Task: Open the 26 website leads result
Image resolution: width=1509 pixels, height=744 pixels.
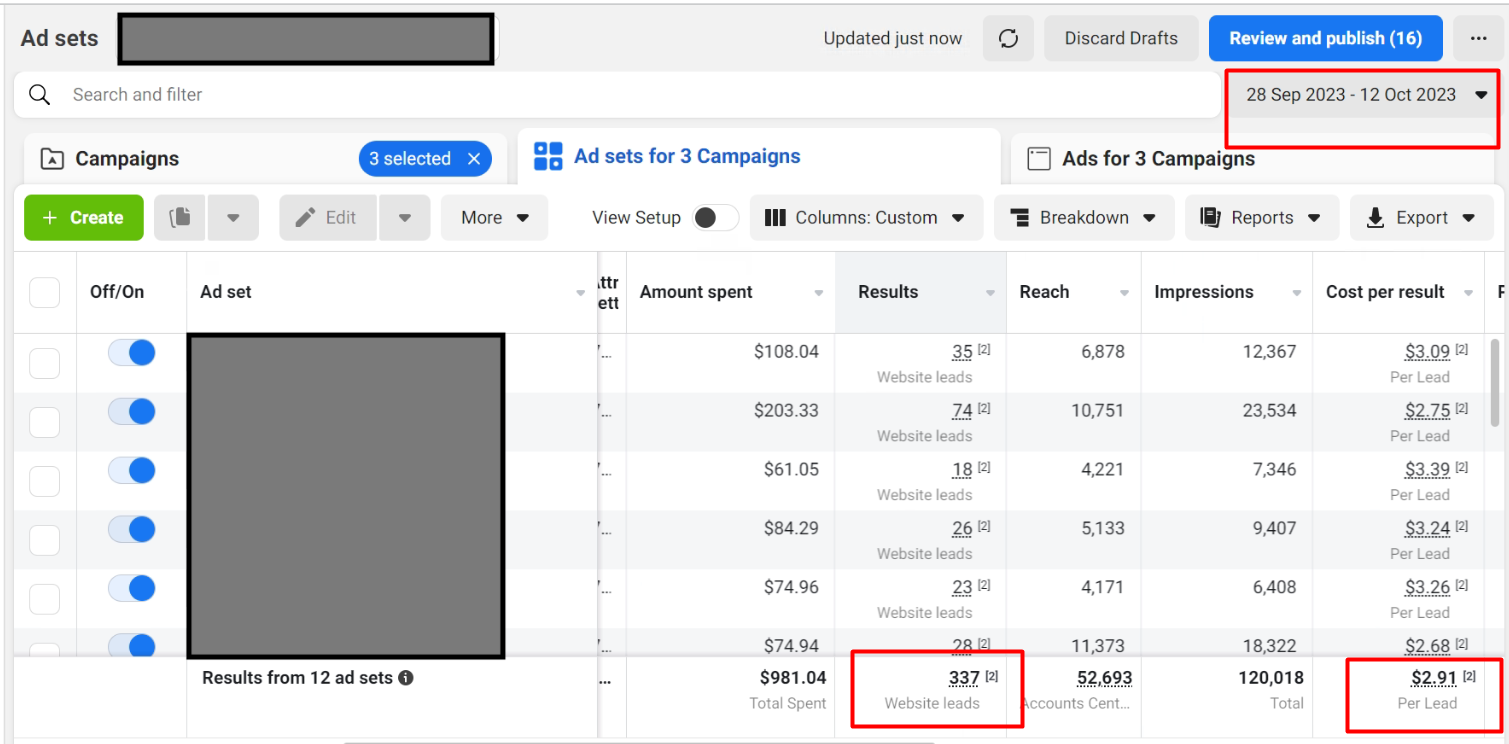Action: tap(962, 529)
